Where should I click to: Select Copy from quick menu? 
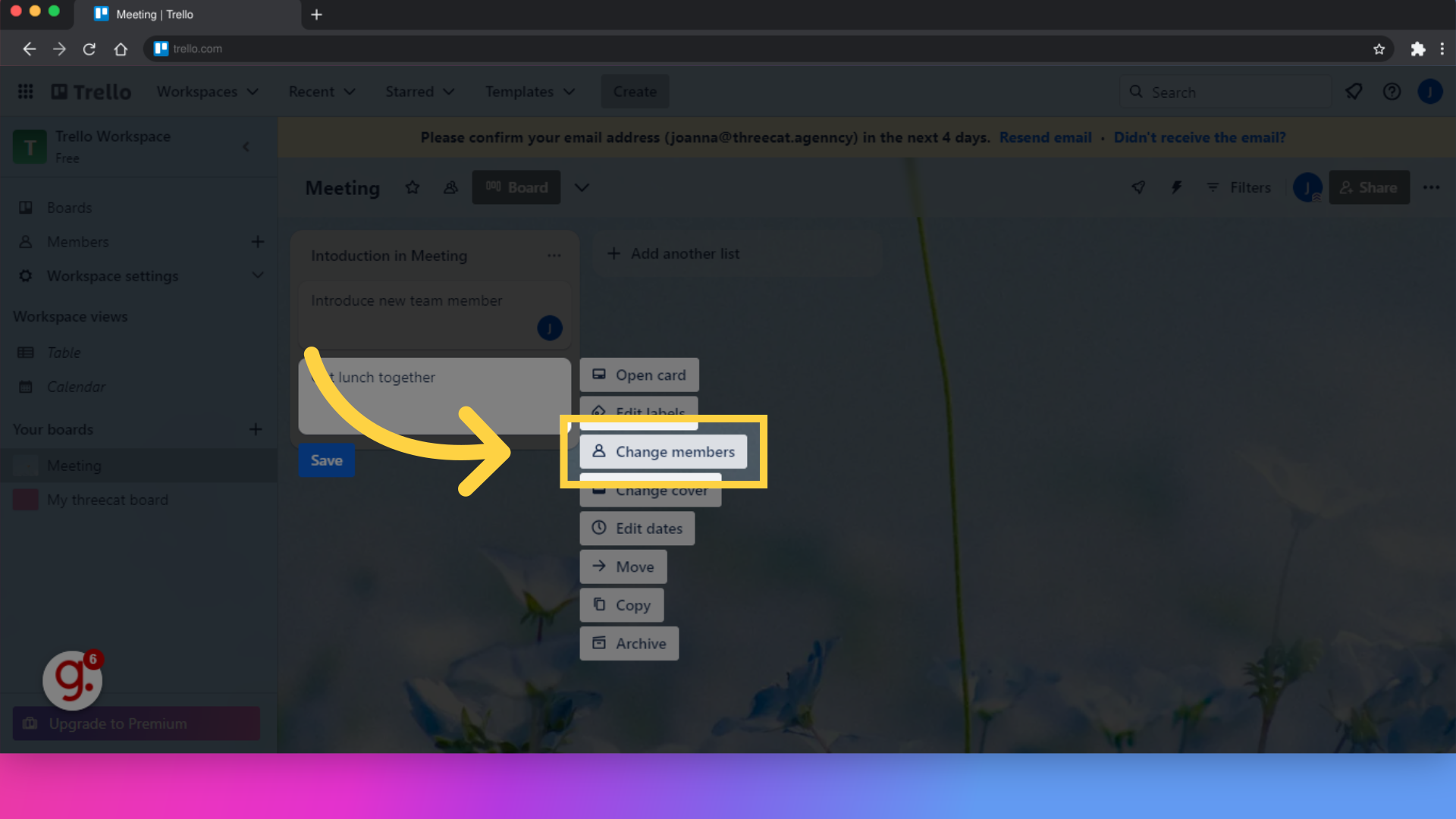[x=621, y=605]
